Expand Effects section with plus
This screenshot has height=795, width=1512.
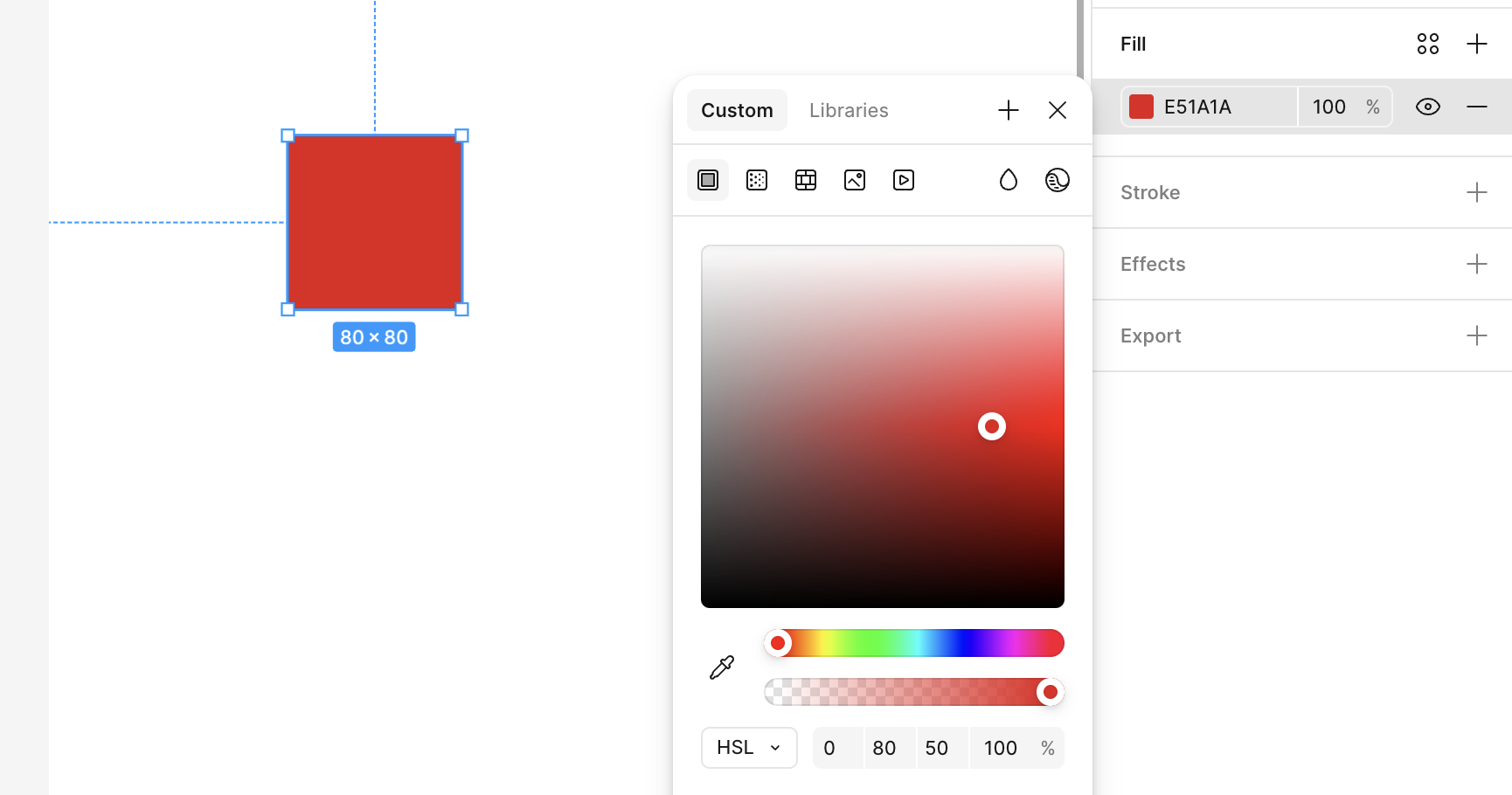(1476, 264)
